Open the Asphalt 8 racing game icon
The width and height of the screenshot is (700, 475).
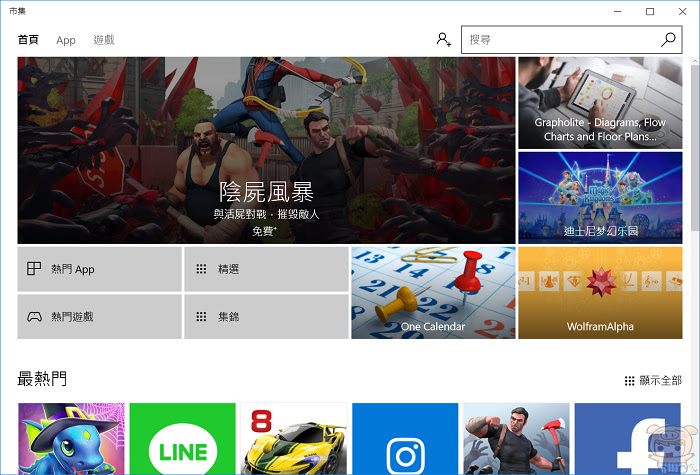[x=294, y=438]
